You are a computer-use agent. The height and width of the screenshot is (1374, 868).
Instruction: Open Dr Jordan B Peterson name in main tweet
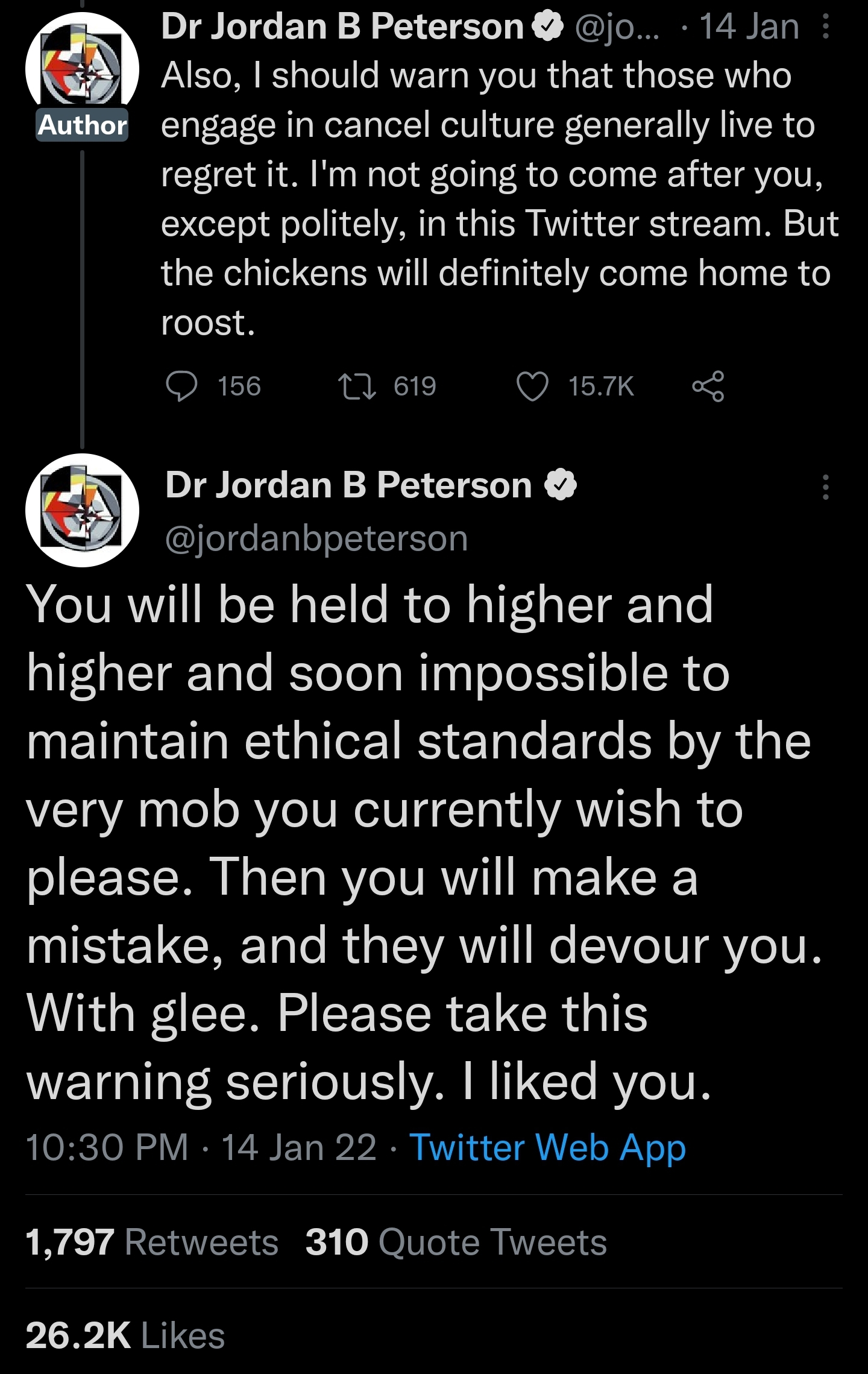[348, 485]
